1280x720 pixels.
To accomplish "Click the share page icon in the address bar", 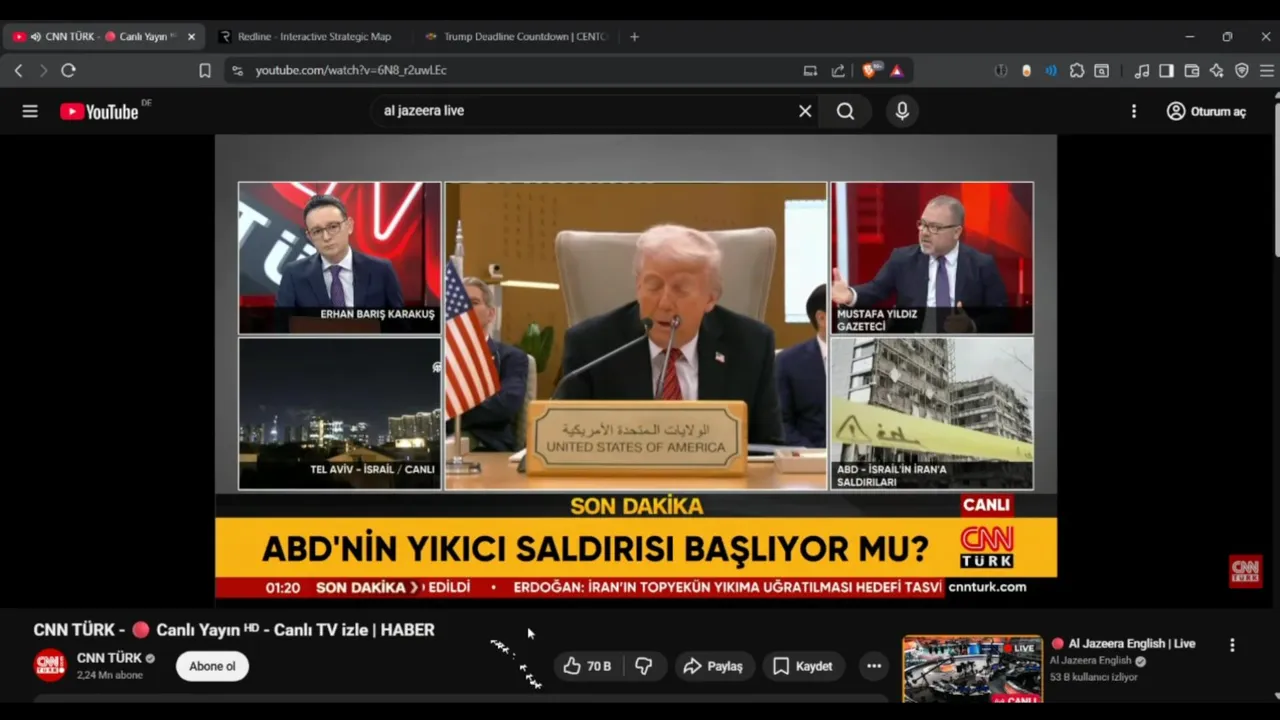I will [x=838, y=70].
